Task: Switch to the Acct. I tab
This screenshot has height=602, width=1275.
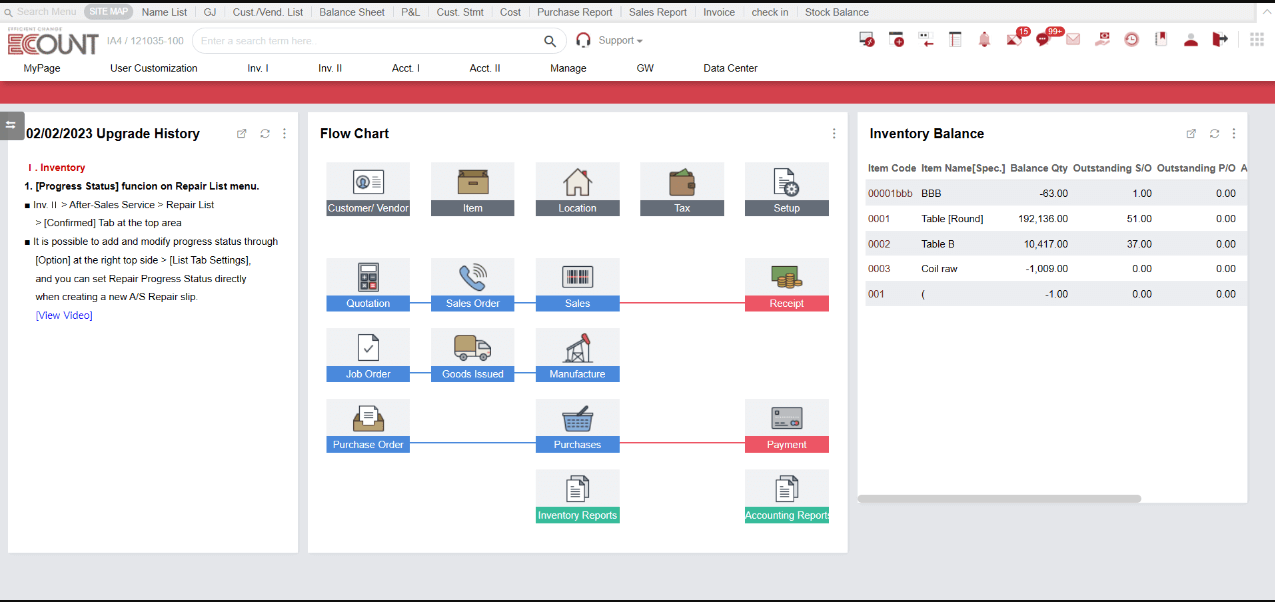Action: tap(406, 68)
